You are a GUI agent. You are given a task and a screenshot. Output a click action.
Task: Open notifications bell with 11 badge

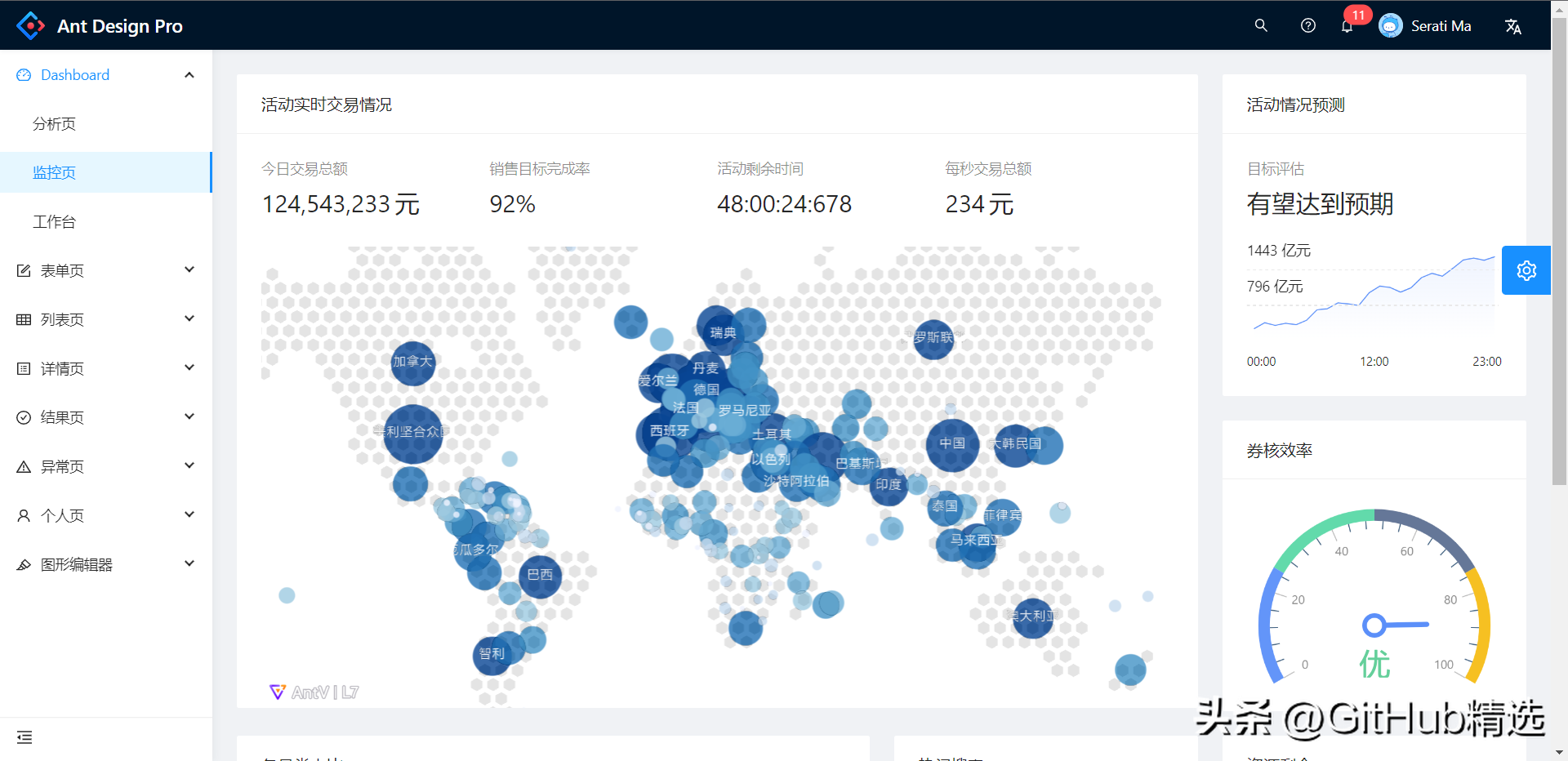(1347, 26)
